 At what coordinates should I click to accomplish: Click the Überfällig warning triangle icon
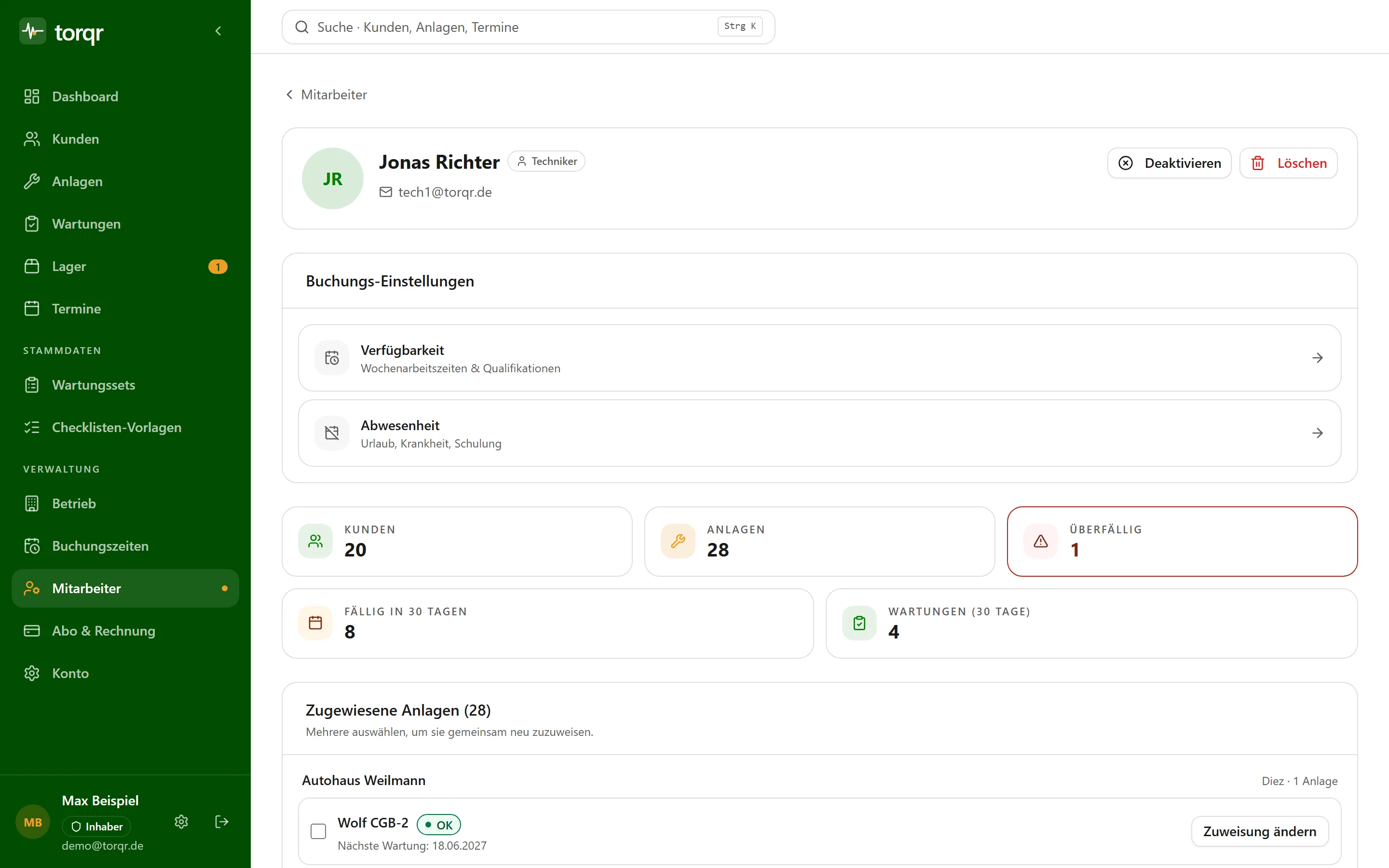(1041, 542)
